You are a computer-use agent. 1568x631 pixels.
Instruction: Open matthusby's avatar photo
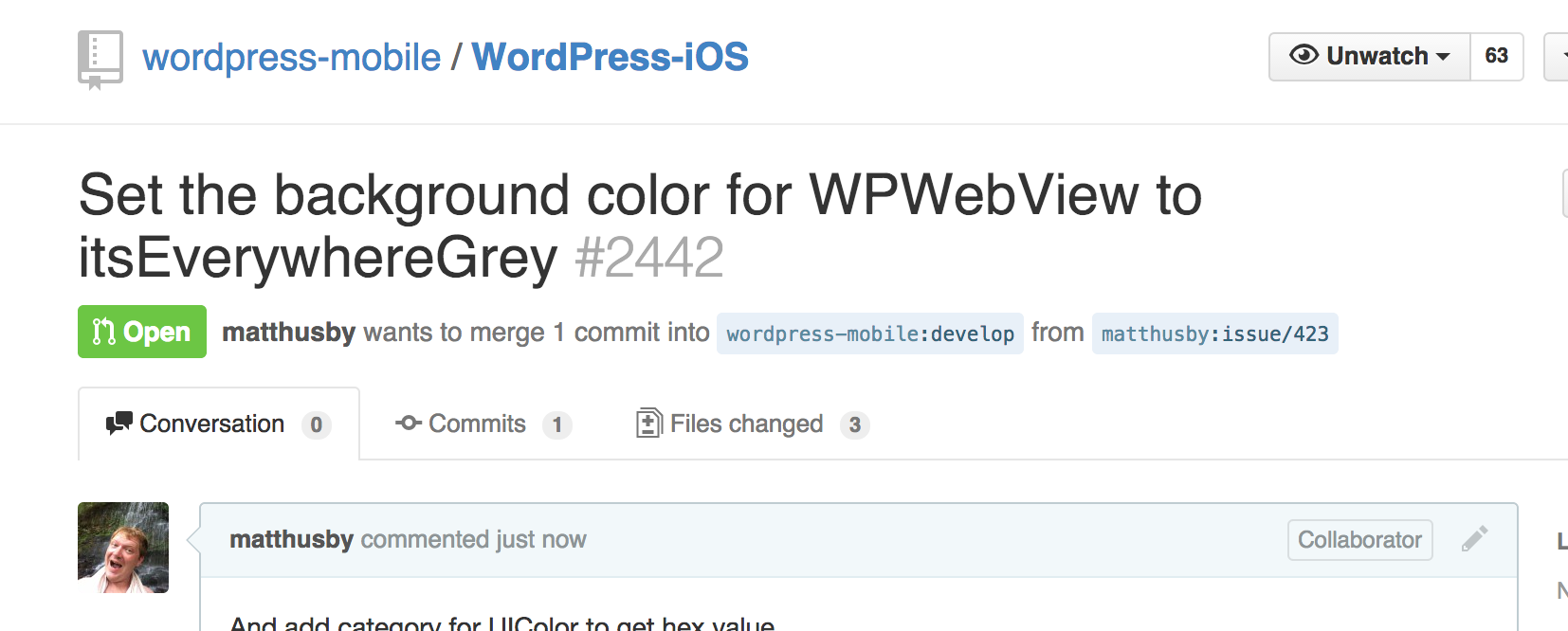click(123, 548)
